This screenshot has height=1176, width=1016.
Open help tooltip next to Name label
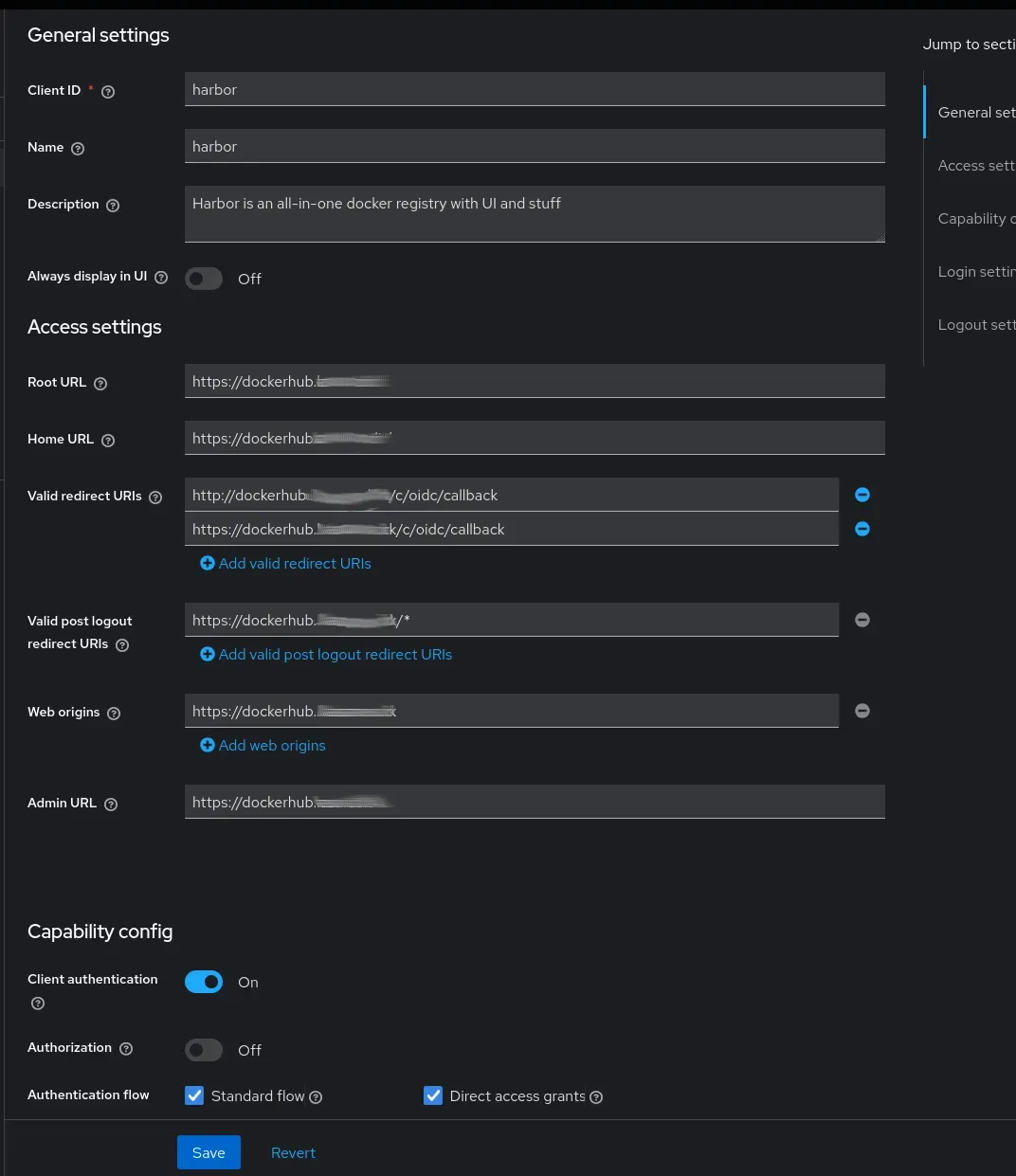coord(78,149)
